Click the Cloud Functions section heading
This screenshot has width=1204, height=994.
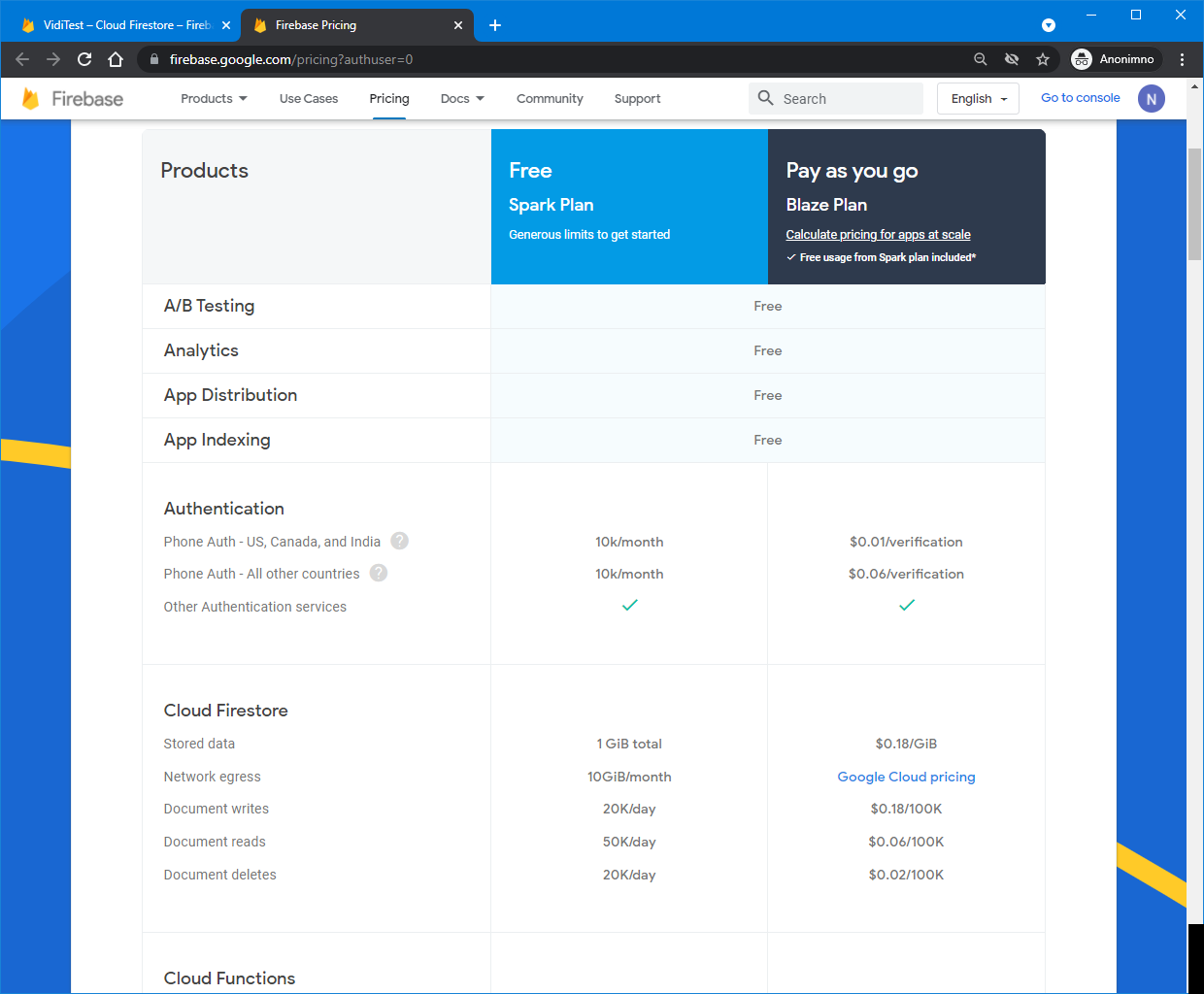(x=229, y=978)
